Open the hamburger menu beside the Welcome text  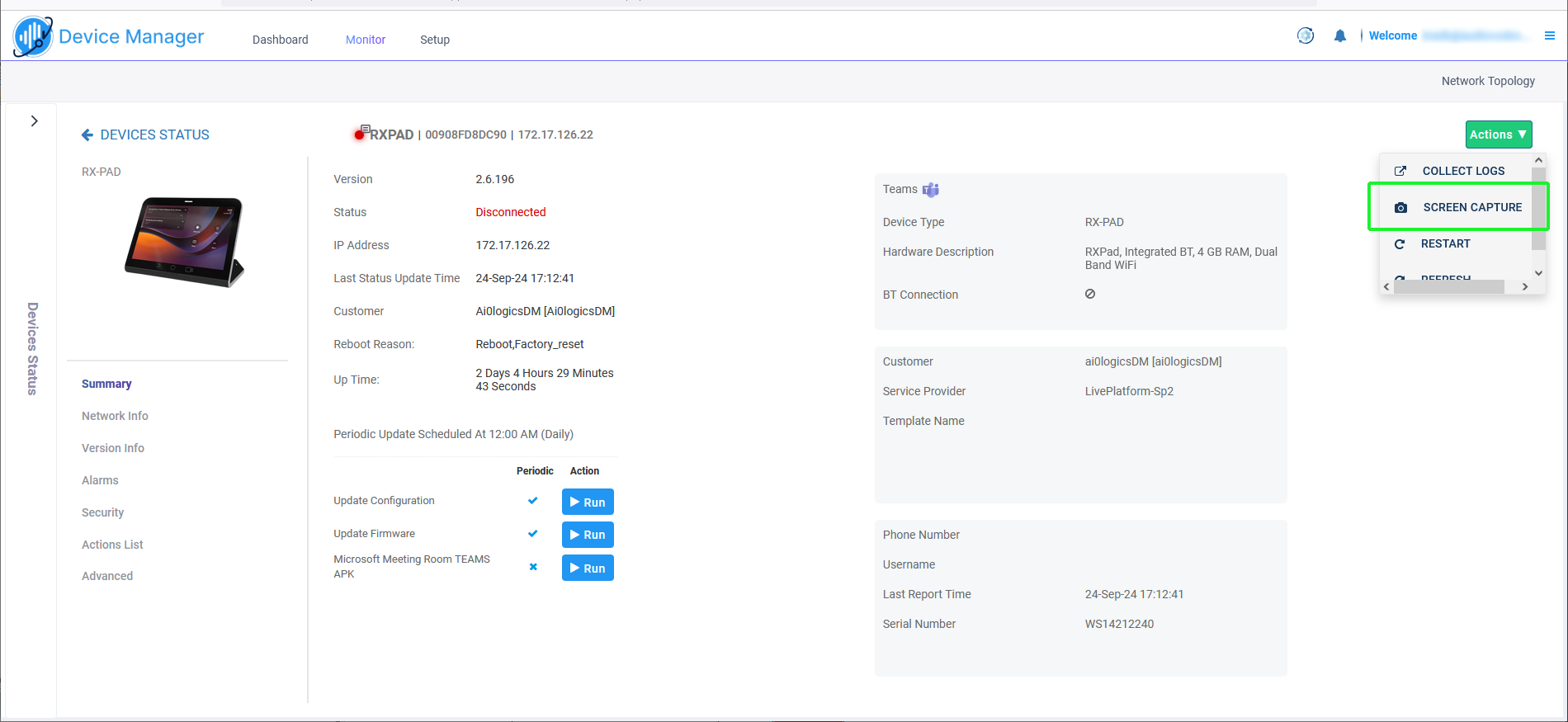pyautogui.click(x=1550, y=35)
